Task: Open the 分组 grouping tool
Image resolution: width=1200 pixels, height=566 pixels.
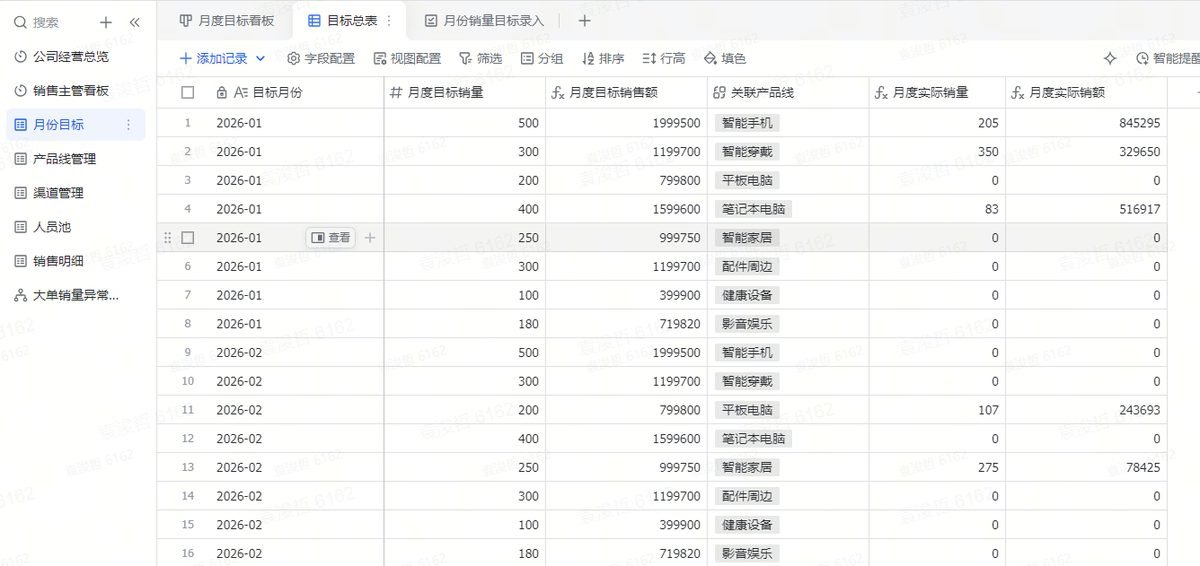Action: 541,59
